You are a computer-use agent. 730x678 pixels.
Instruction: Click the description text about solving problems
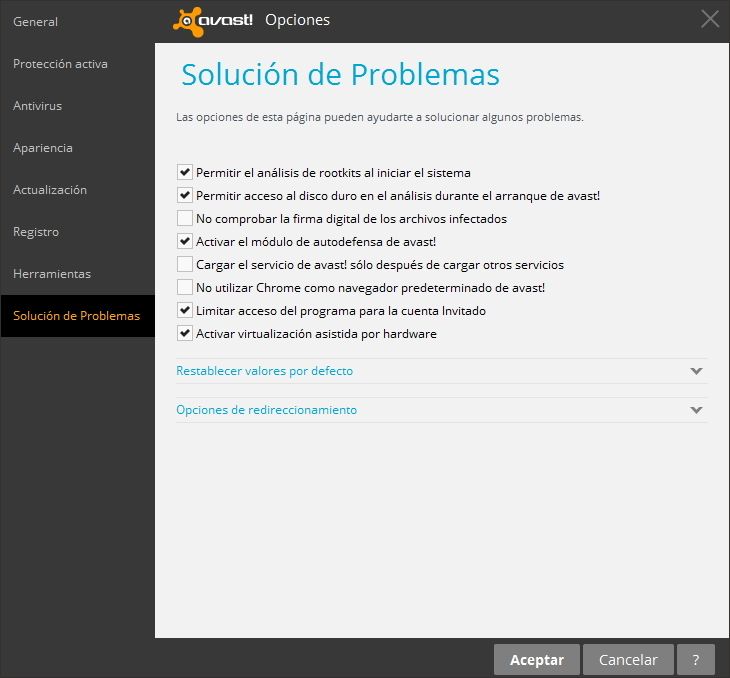tap(379, 117)
